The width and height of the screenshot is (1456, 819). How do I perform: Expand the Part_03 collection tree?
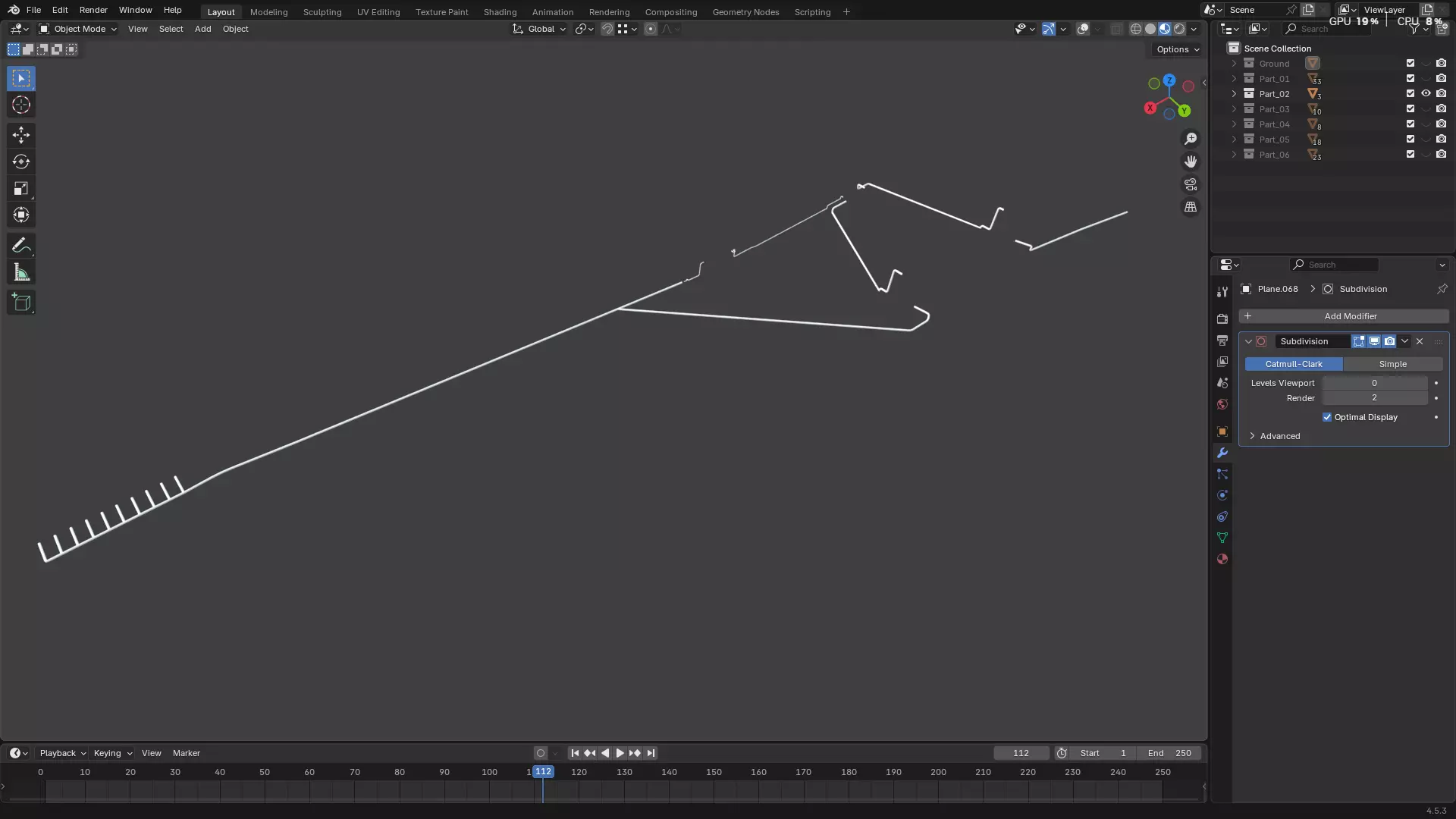point(1234,109)
